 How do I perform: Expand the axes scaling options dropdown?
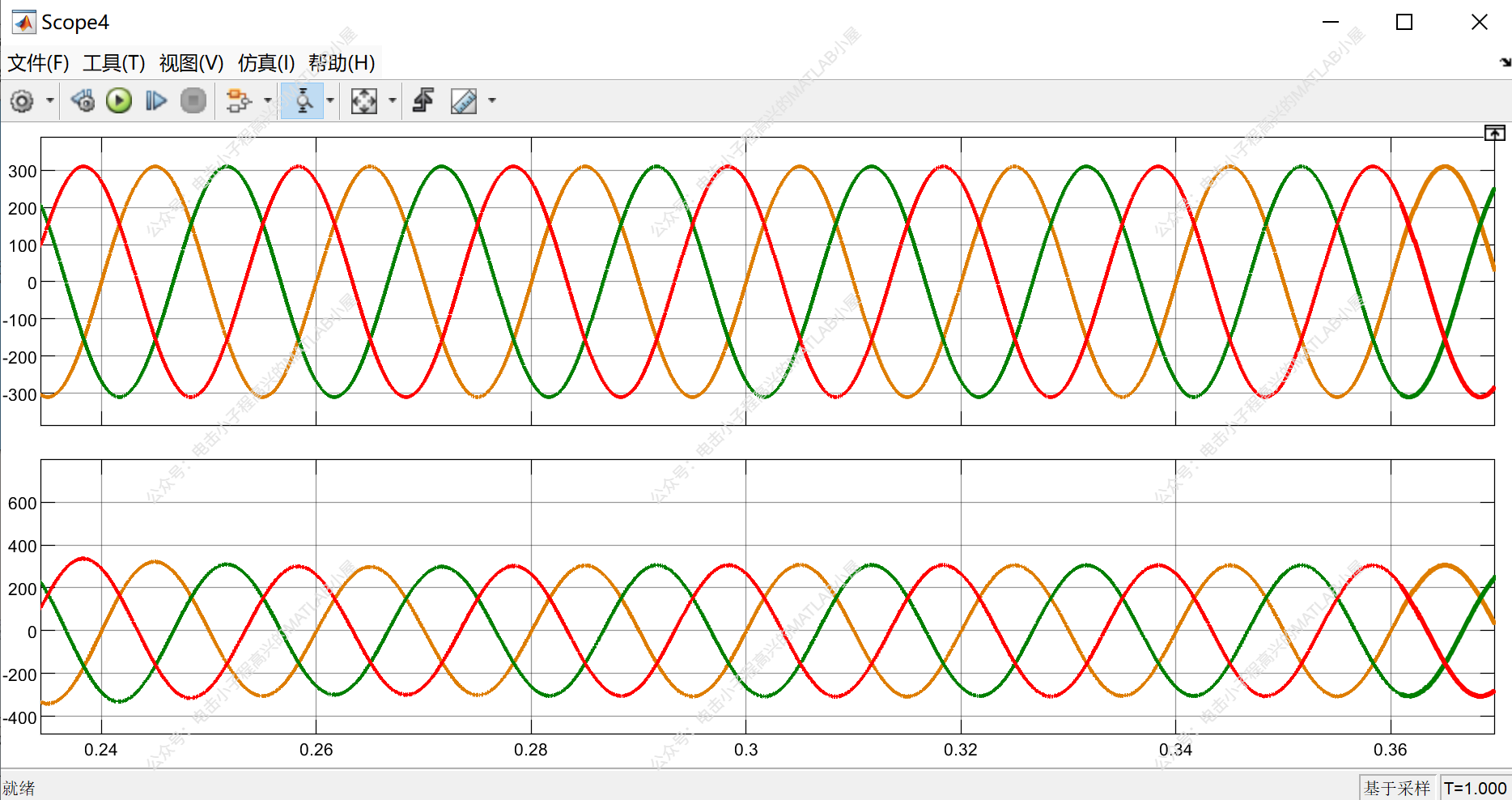pyautogui.click(x=393, y=101)
